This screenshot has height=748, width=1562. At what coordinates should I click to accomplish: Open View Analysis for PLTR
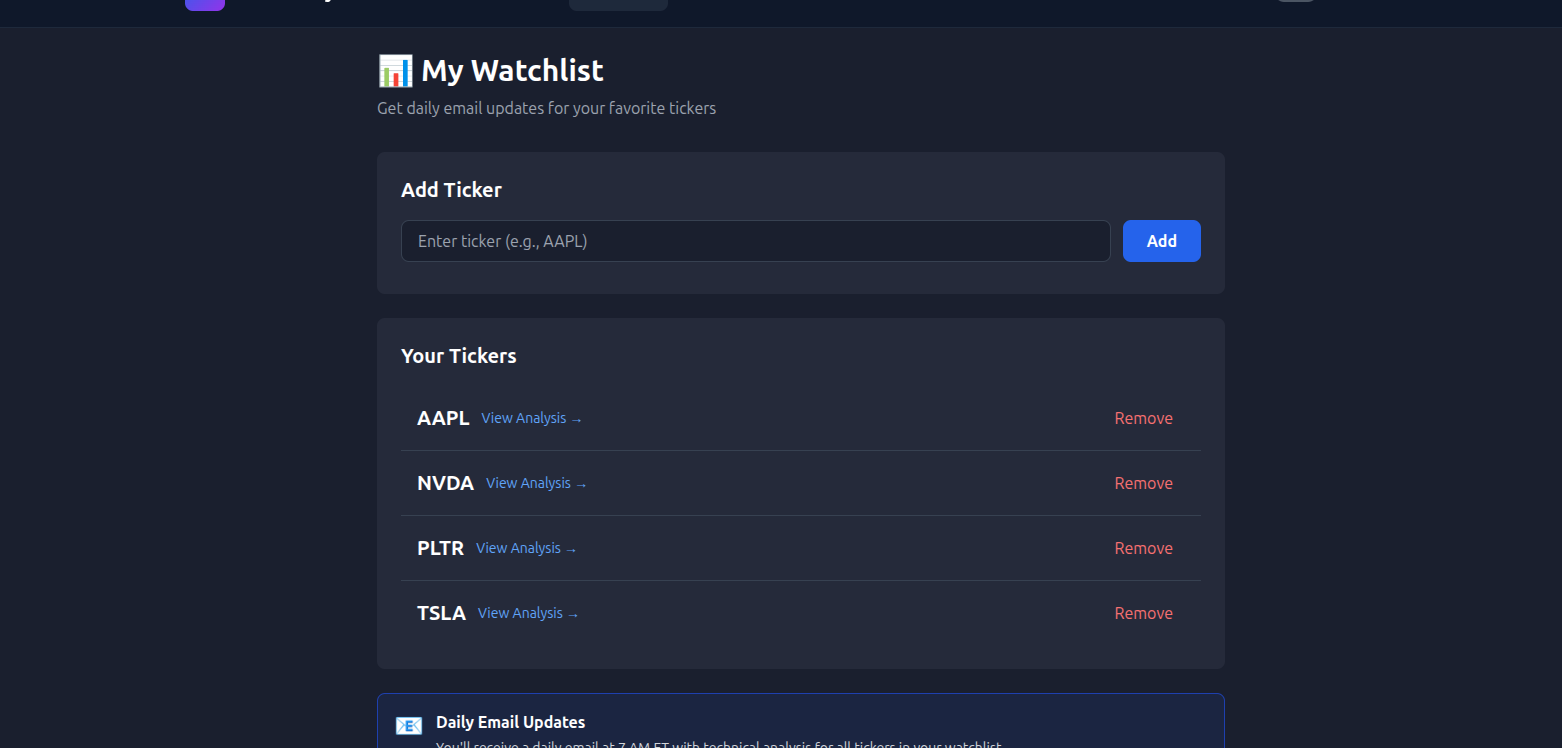[517, 548]
